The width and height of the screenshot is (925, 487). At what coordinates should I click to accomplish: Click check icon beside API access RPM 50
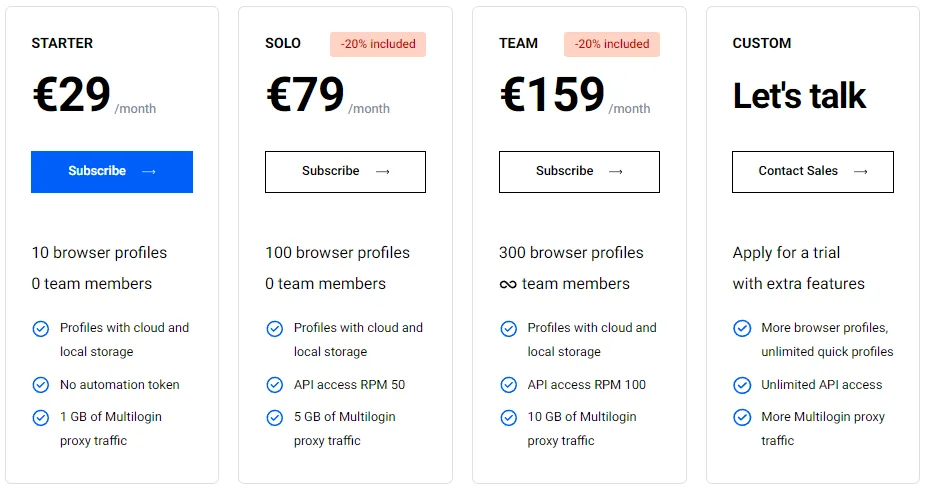[274, 385]
